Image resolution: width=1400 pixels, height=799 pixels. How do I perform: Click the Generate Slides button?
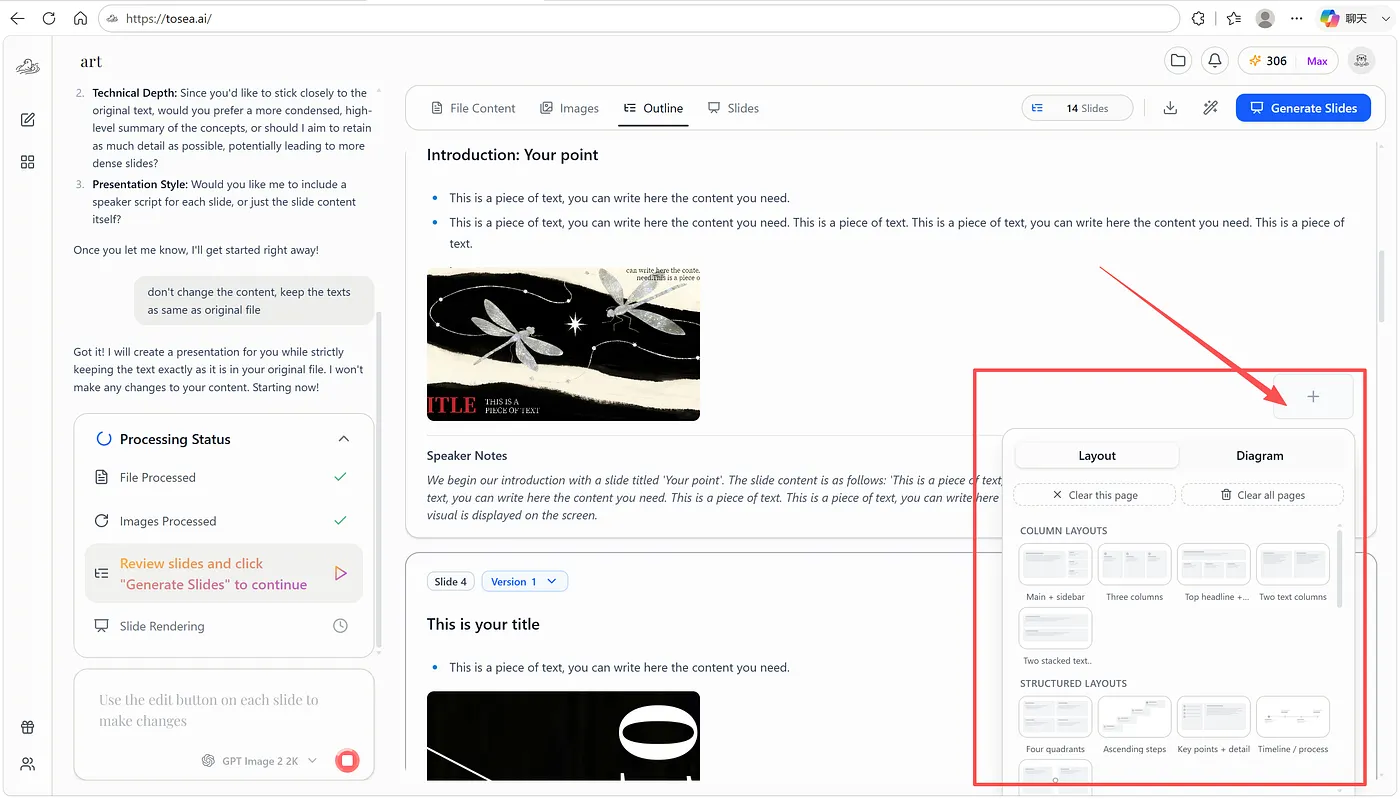(1302, 108)
